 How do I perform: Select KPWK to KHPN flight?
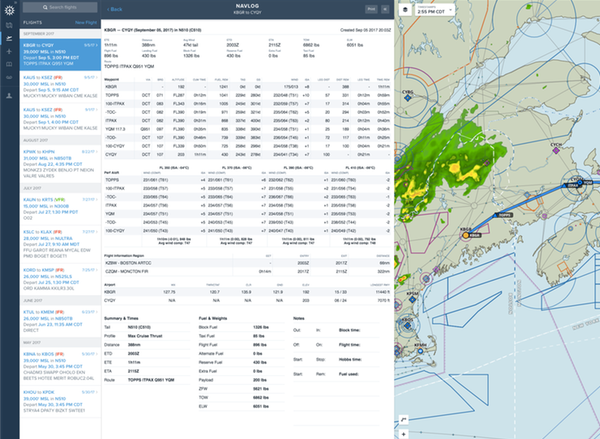tap(60, 164)
